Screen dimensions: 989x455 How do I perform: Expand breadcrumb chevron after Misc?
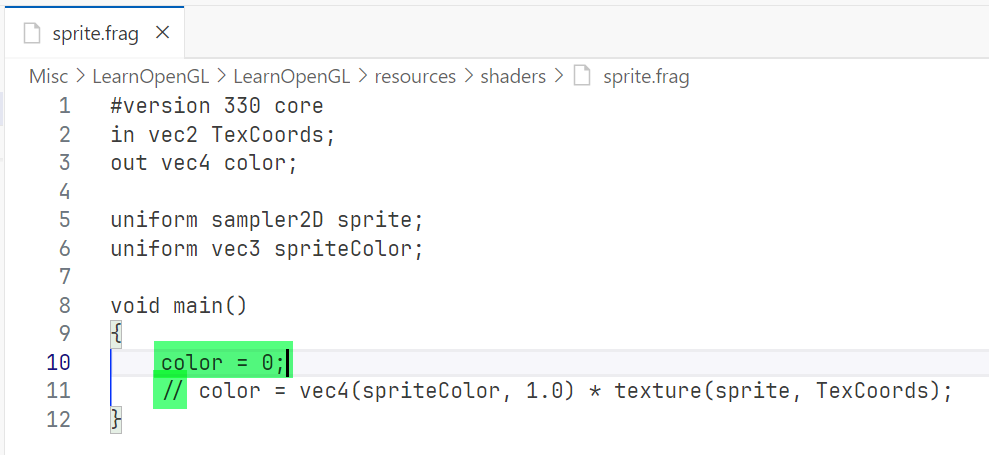(x=80, y=76)
